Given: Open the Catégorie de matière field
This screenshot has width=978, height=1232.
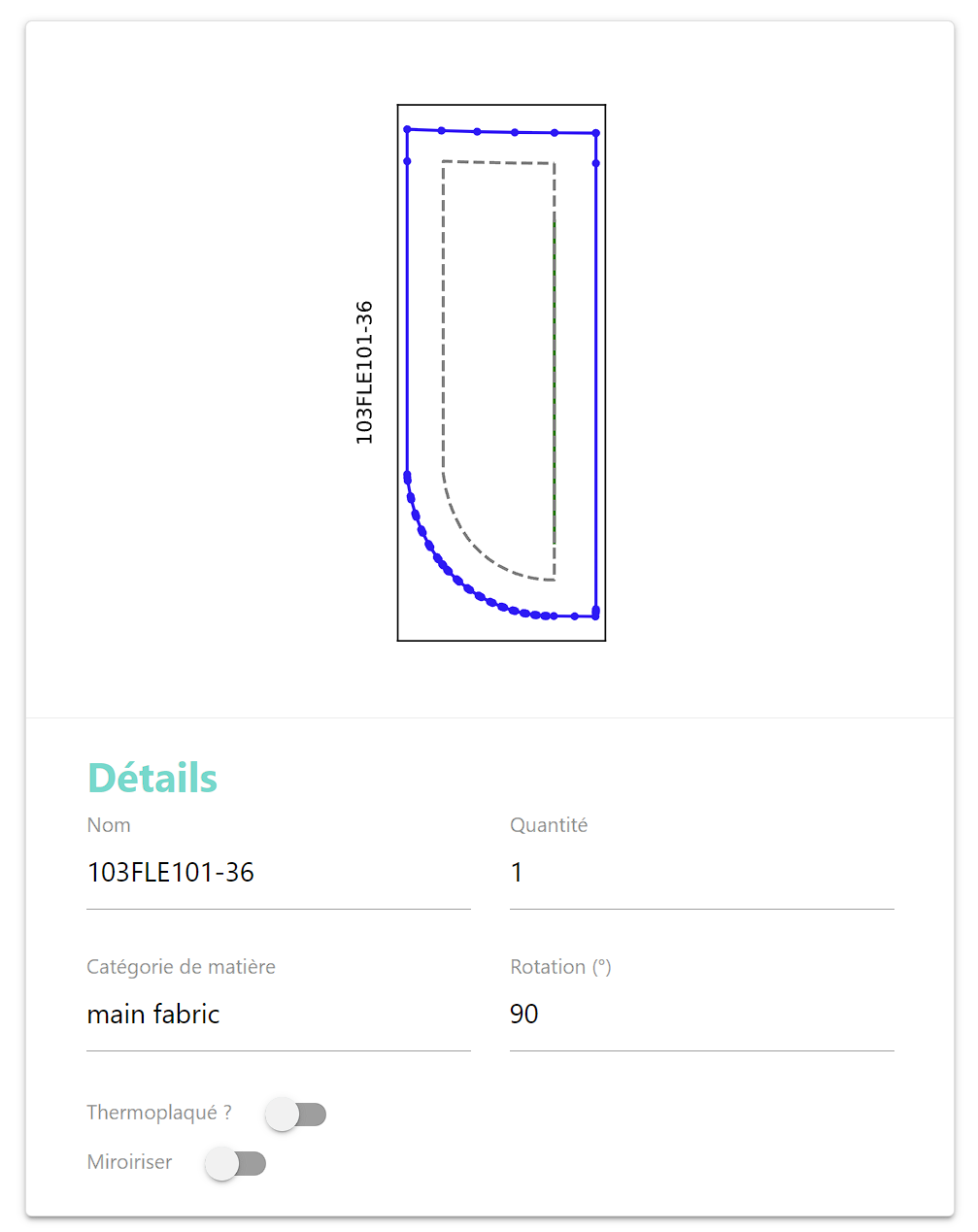Looking at the screenshot, I should tap(278, 1015).
